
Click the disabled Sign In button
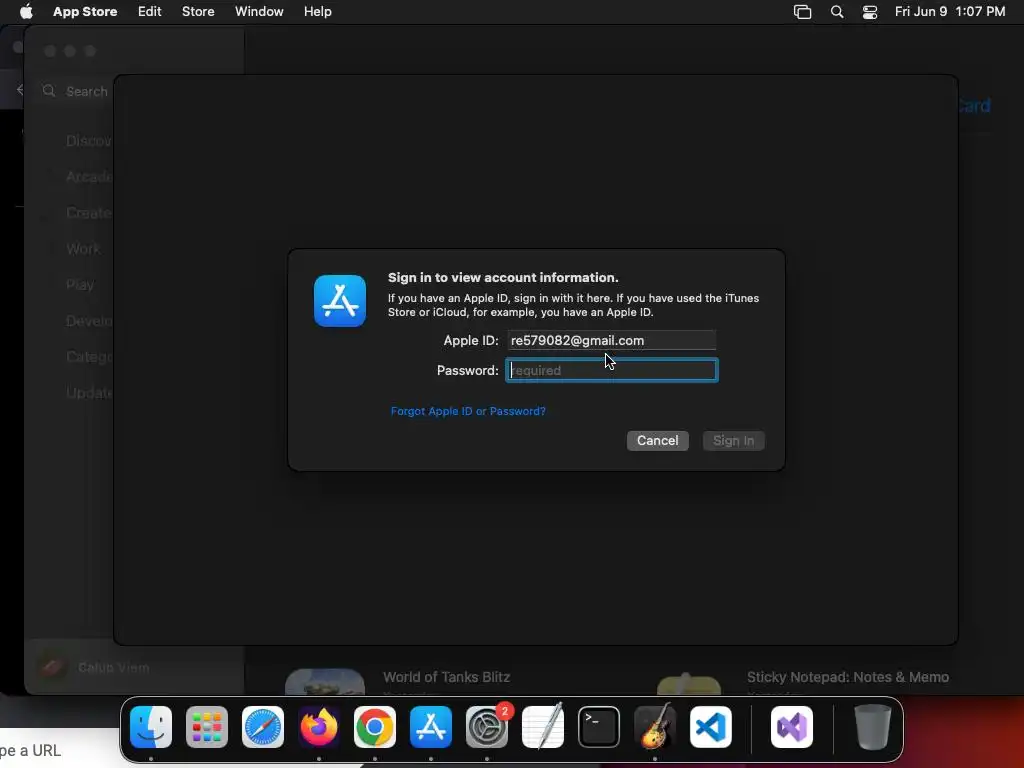click(733, 441)
